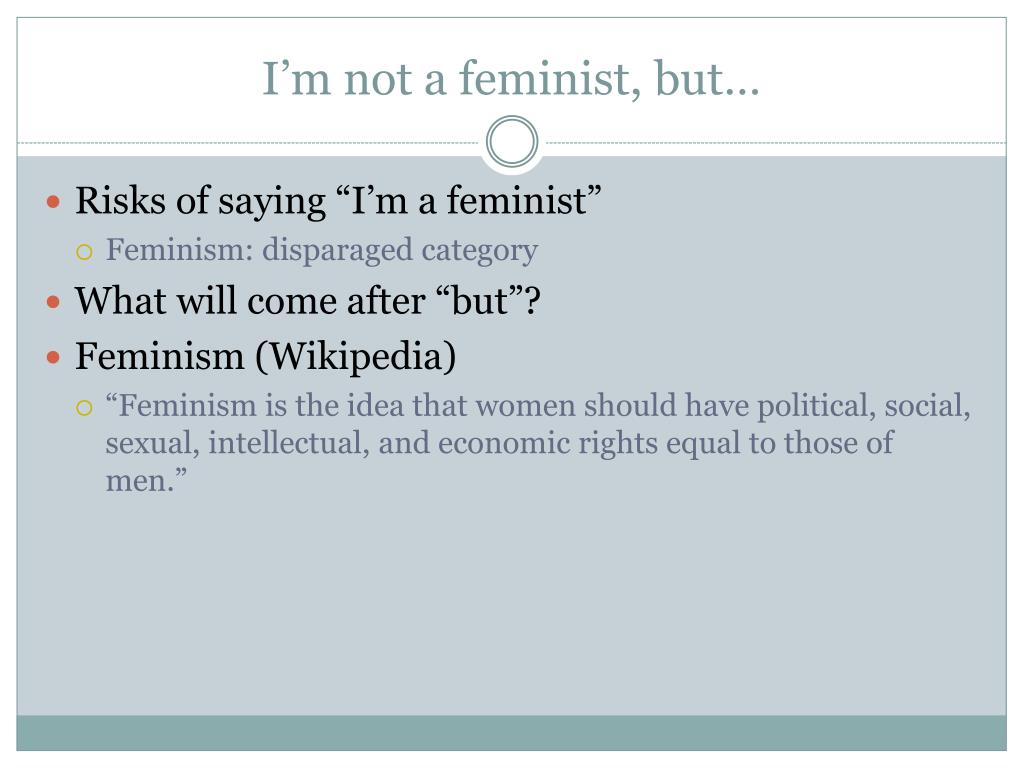The image size is (1024, 768).
Task: Click the double-ring circle ornament below the title
Action: pyautogui.click(x=512, y=141)
